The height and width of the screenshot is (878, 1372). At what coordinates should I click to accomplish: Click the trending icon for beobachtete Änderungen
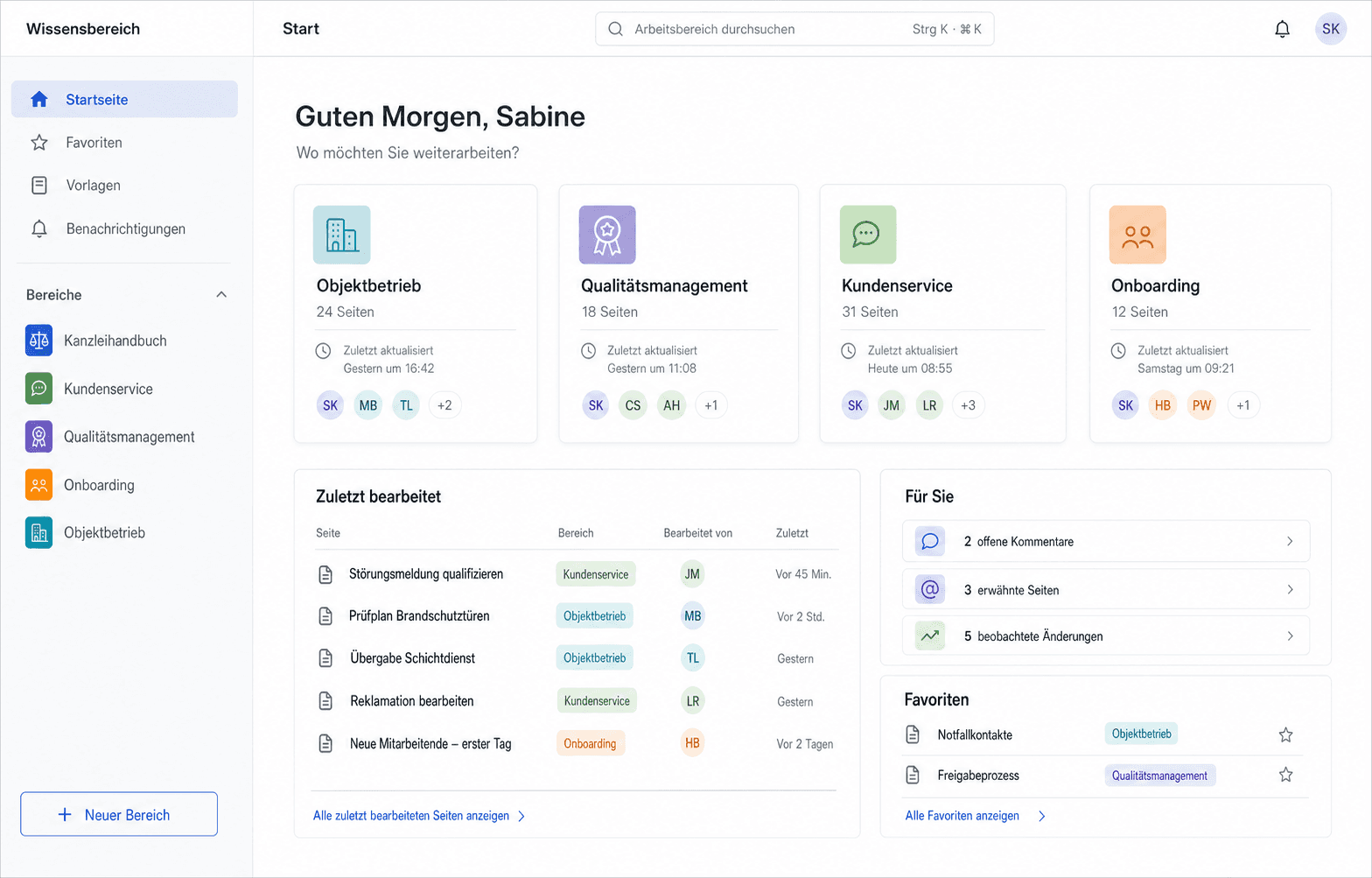pyautogui.click(x=930, y=636)
